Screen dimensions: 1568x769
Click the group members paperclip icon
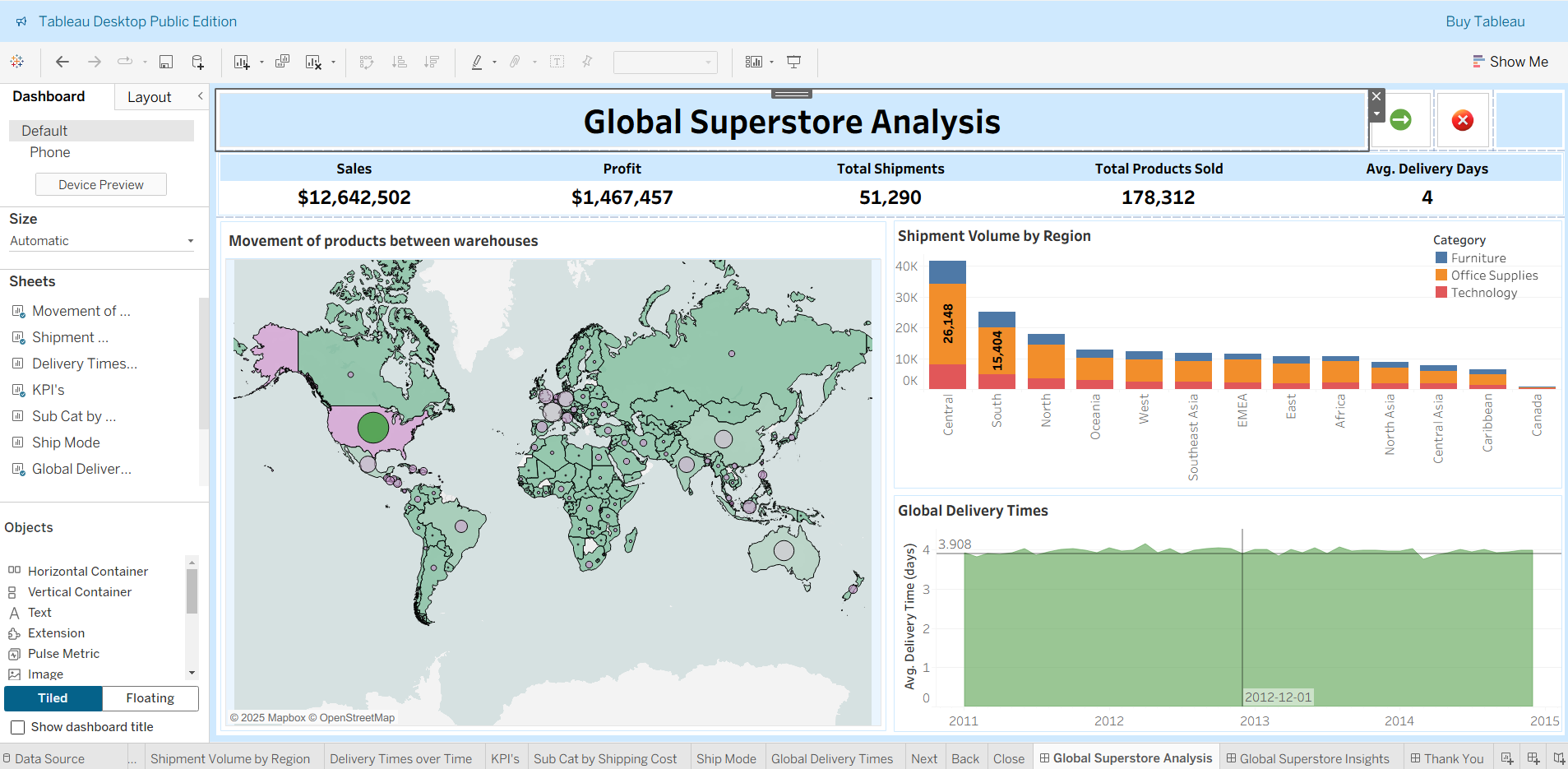pos(515,62)
